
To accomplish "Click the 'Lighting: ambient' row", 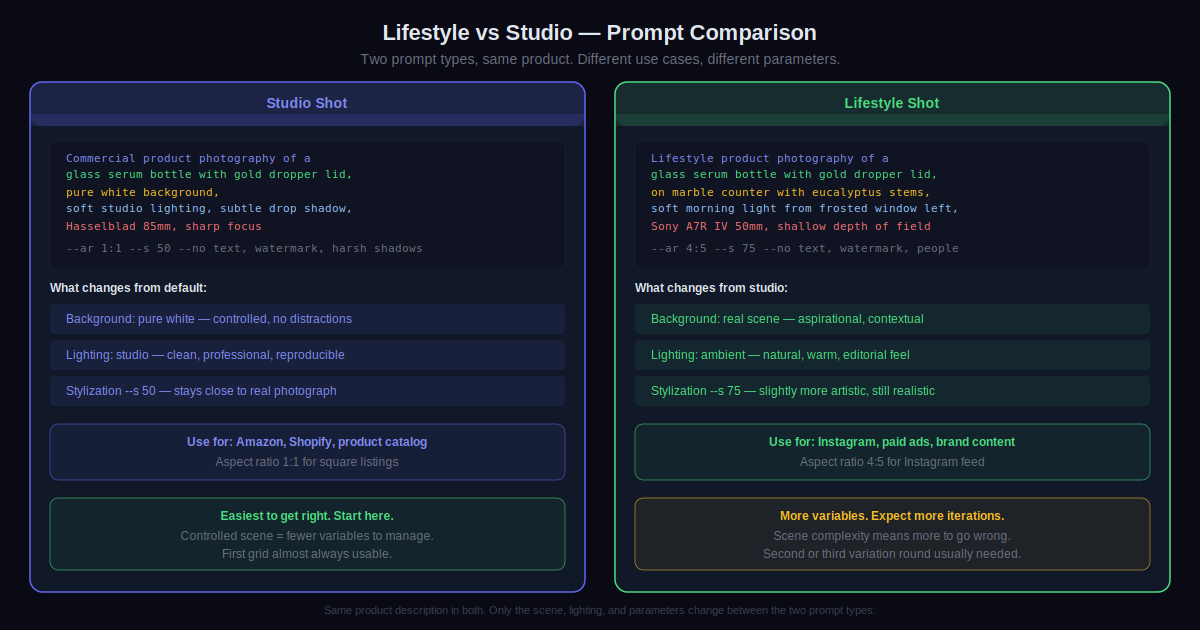I will 891,355.
